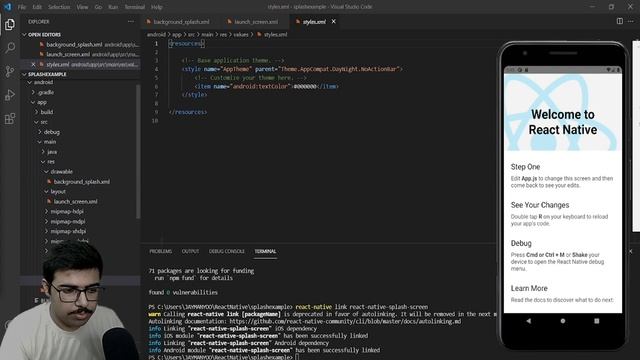
Task: Open the View menu
Action: [x=82, y=7]
